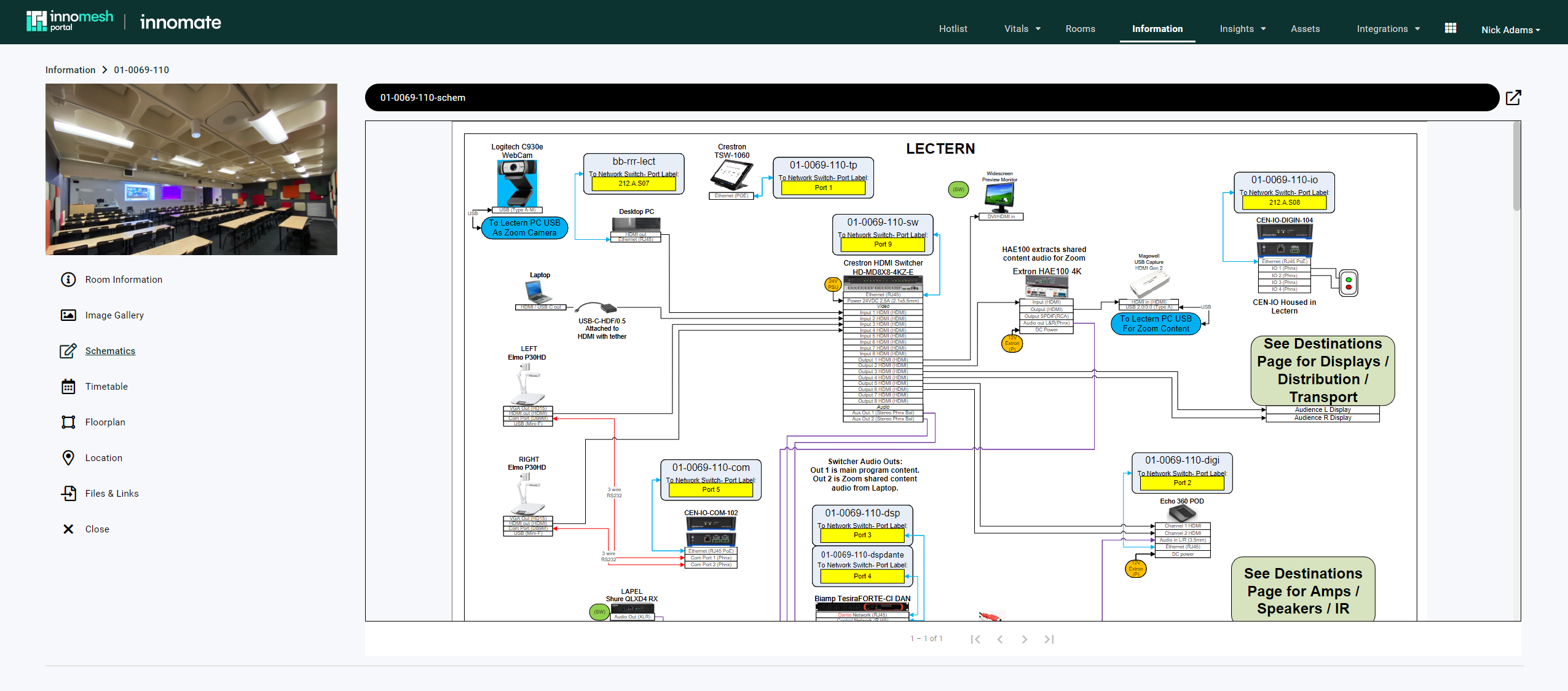Click the Echo 360 POD device image

1182,514
